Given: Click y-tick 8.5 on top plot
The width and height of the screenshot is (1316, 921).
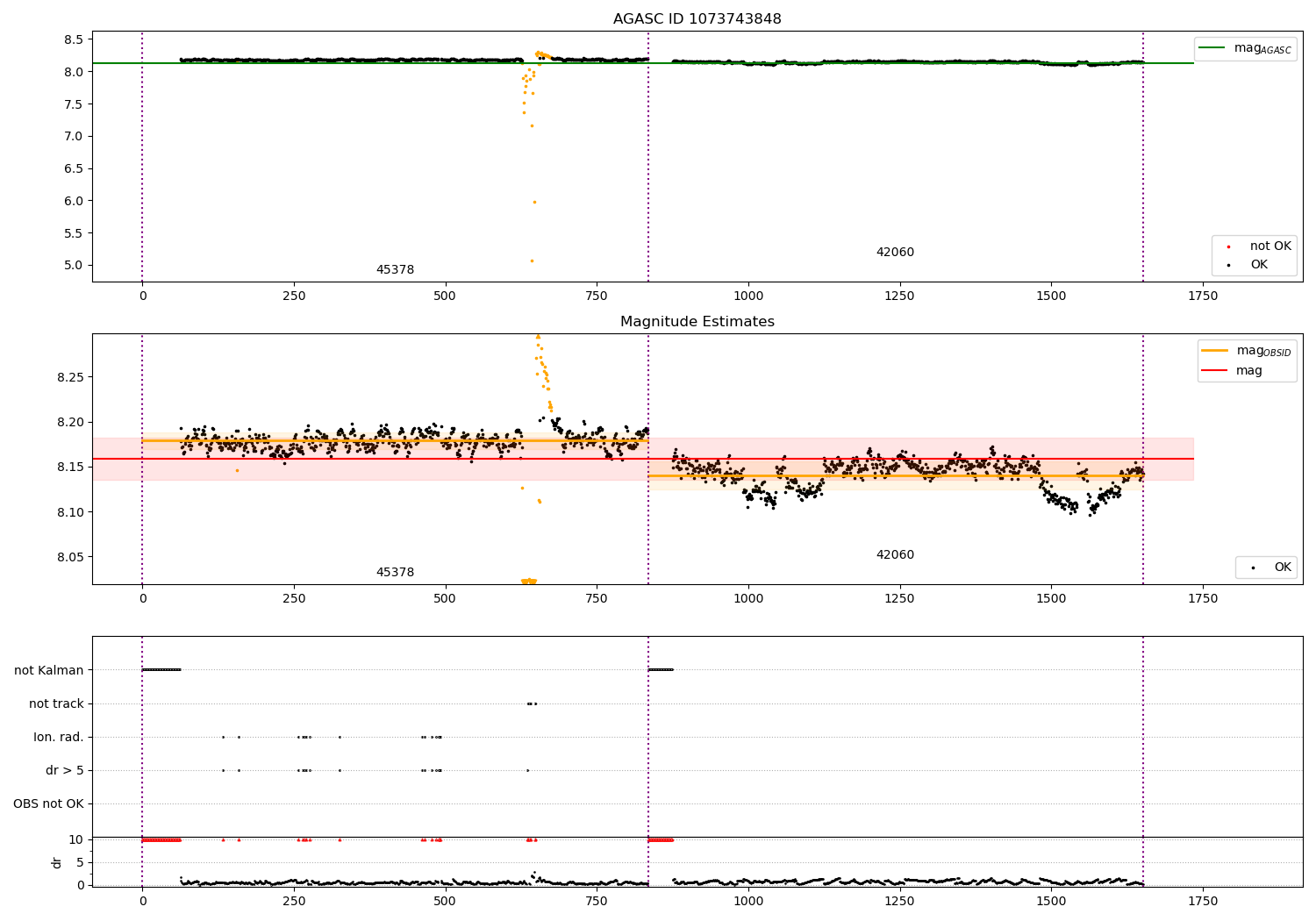Looking at the screenshot, I should pyautogui.click(x=74, y=39).
